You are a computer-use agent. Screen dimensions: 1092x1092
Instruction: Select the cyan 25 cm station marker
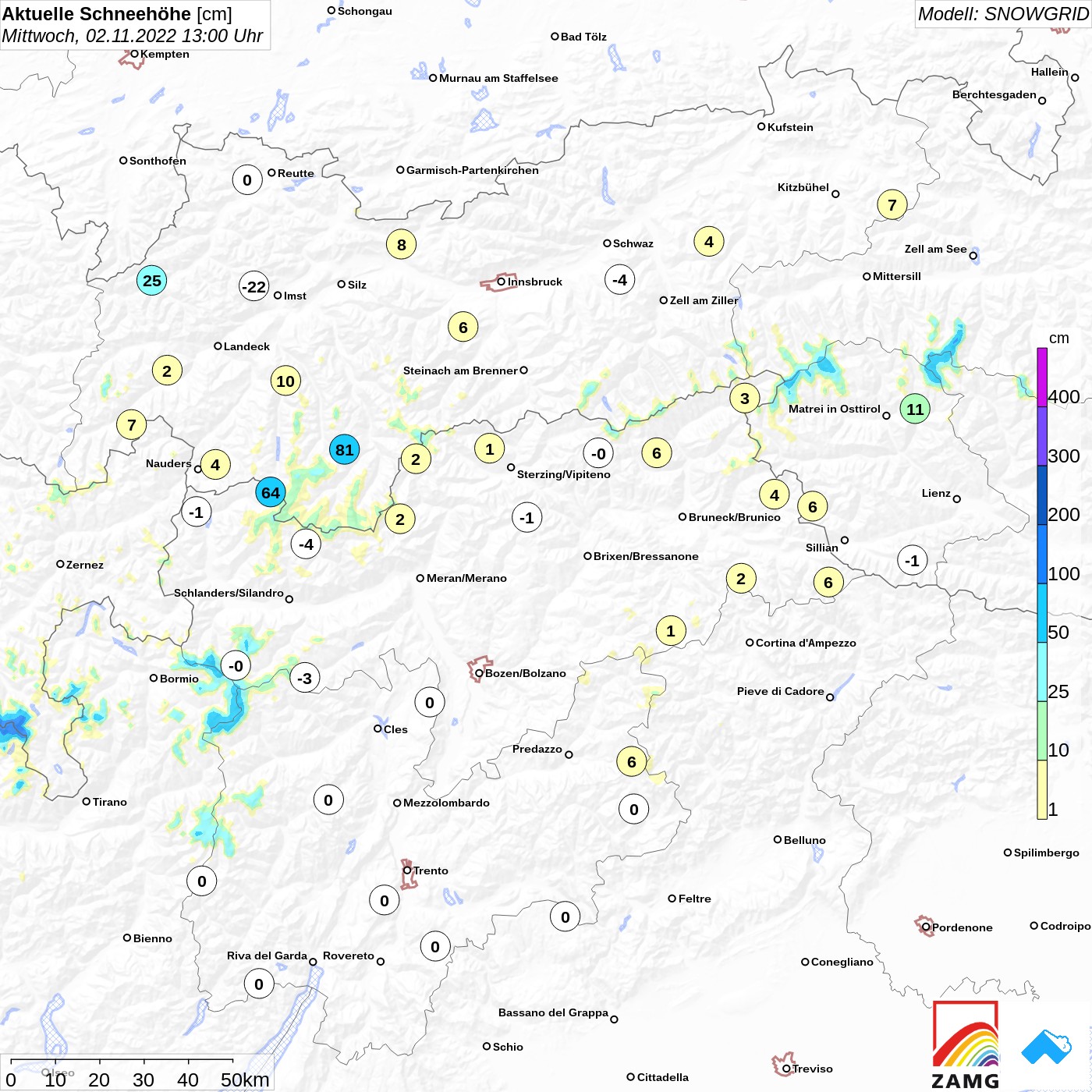point(152,280)
